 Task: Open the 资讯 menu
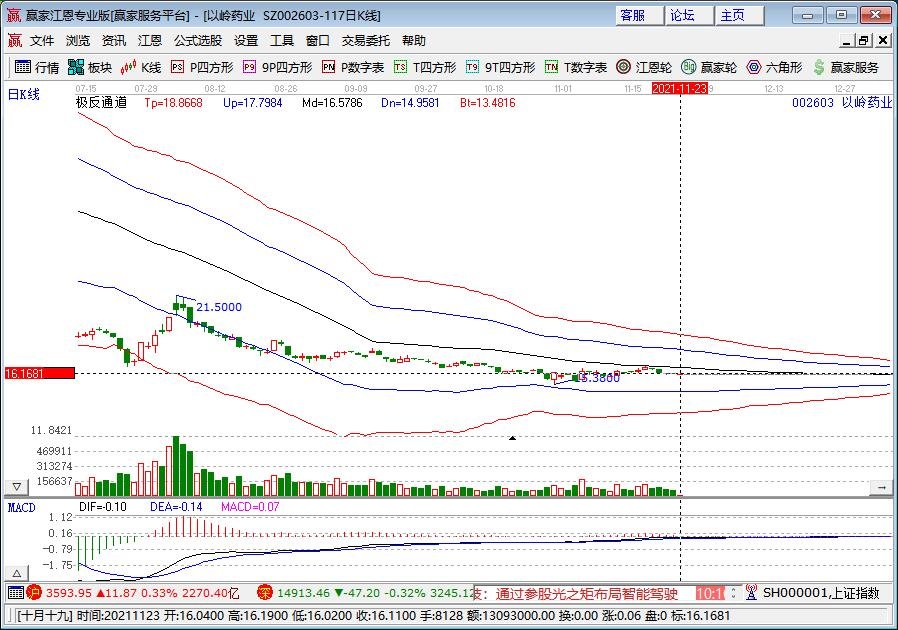point(114,41)
